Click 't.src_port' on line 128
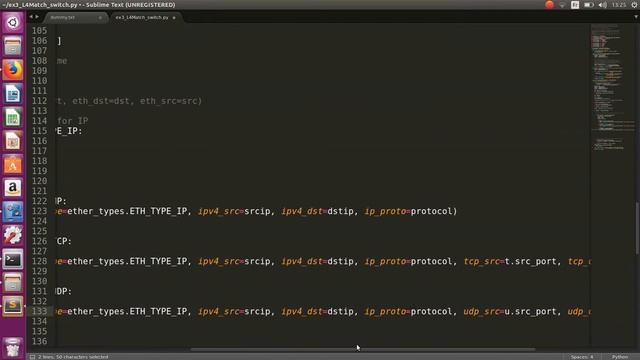The image size is (640, 360). pyautogui.click(x=530, y=261)
